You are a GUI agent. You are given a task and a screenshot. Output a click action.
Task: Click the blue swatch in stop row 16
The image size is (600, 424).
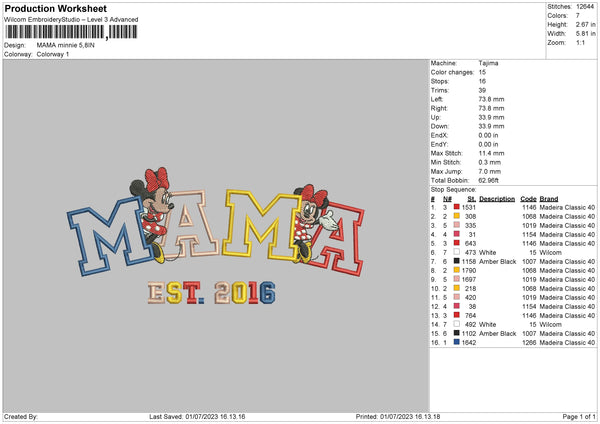point(457,342)
